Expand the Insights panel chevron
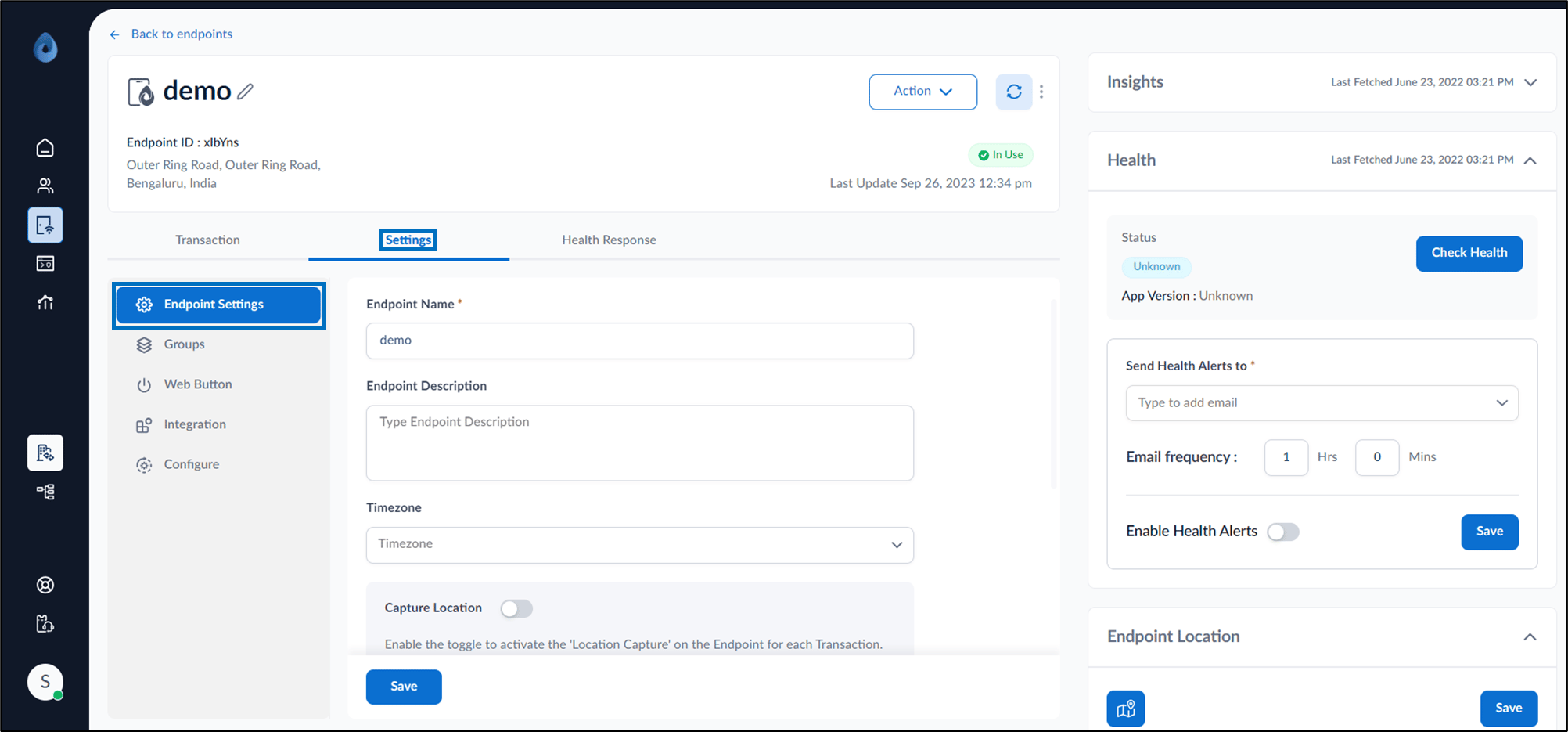Image resolution: width=1568 pixels, height=732 pixels. pos(1530,82)
